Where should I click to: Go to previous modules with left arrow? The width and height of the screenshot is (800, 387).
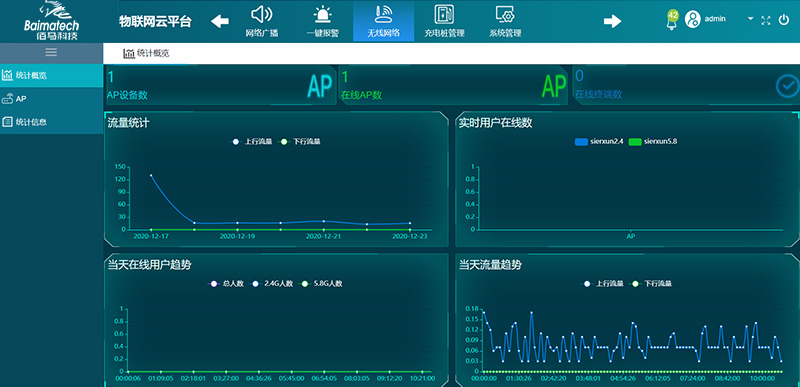coord(220,21)
